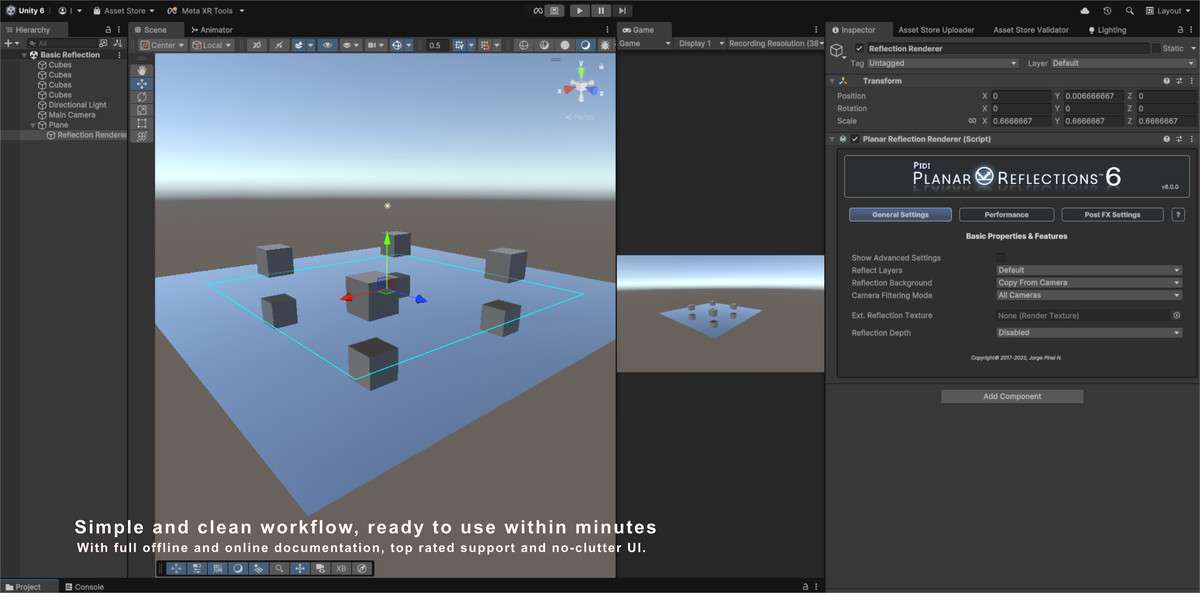
Task: Lock the Inspector panel
Action: click(1179, 30)
